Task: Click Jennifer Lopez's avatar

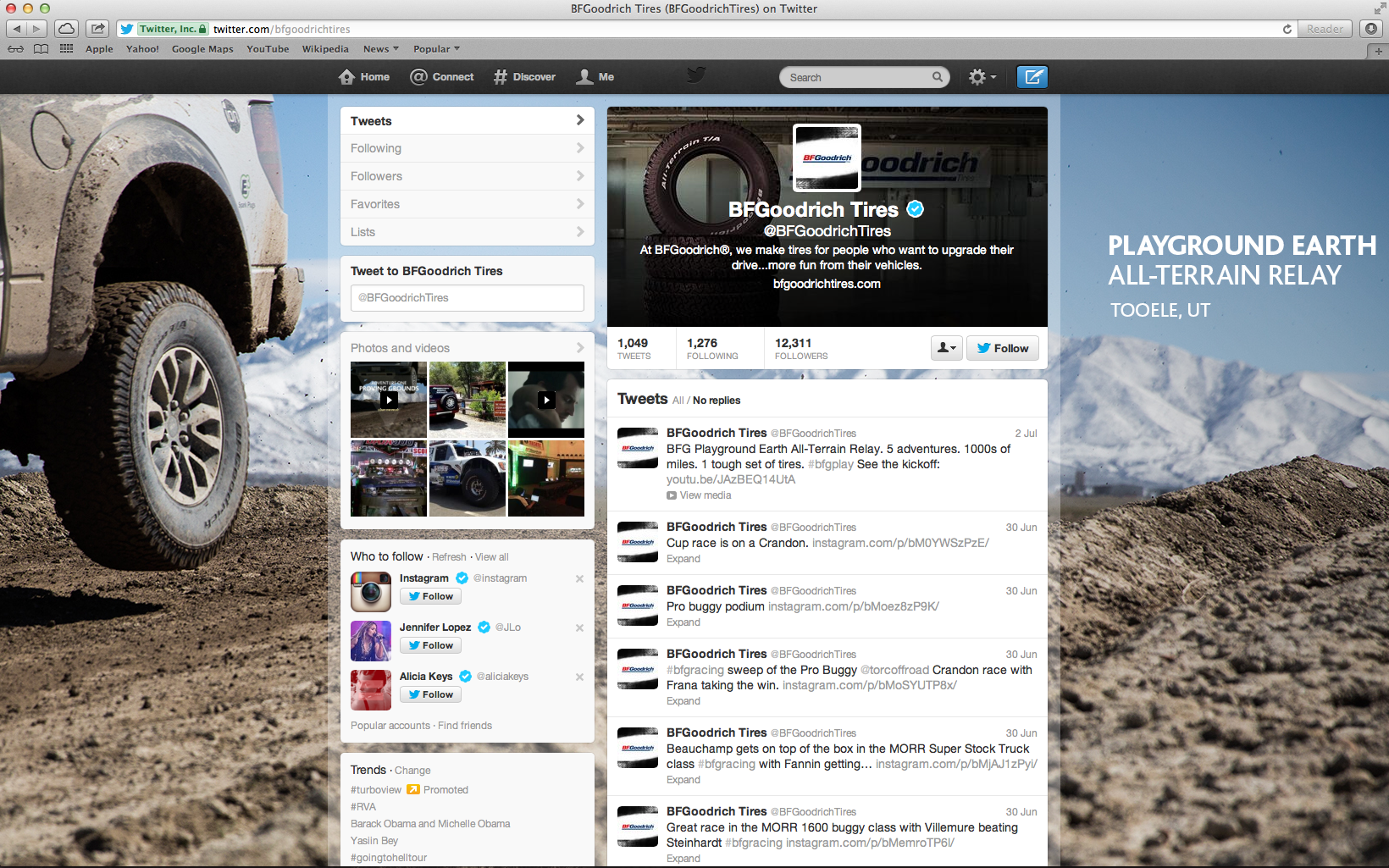Action: (371, 640)
